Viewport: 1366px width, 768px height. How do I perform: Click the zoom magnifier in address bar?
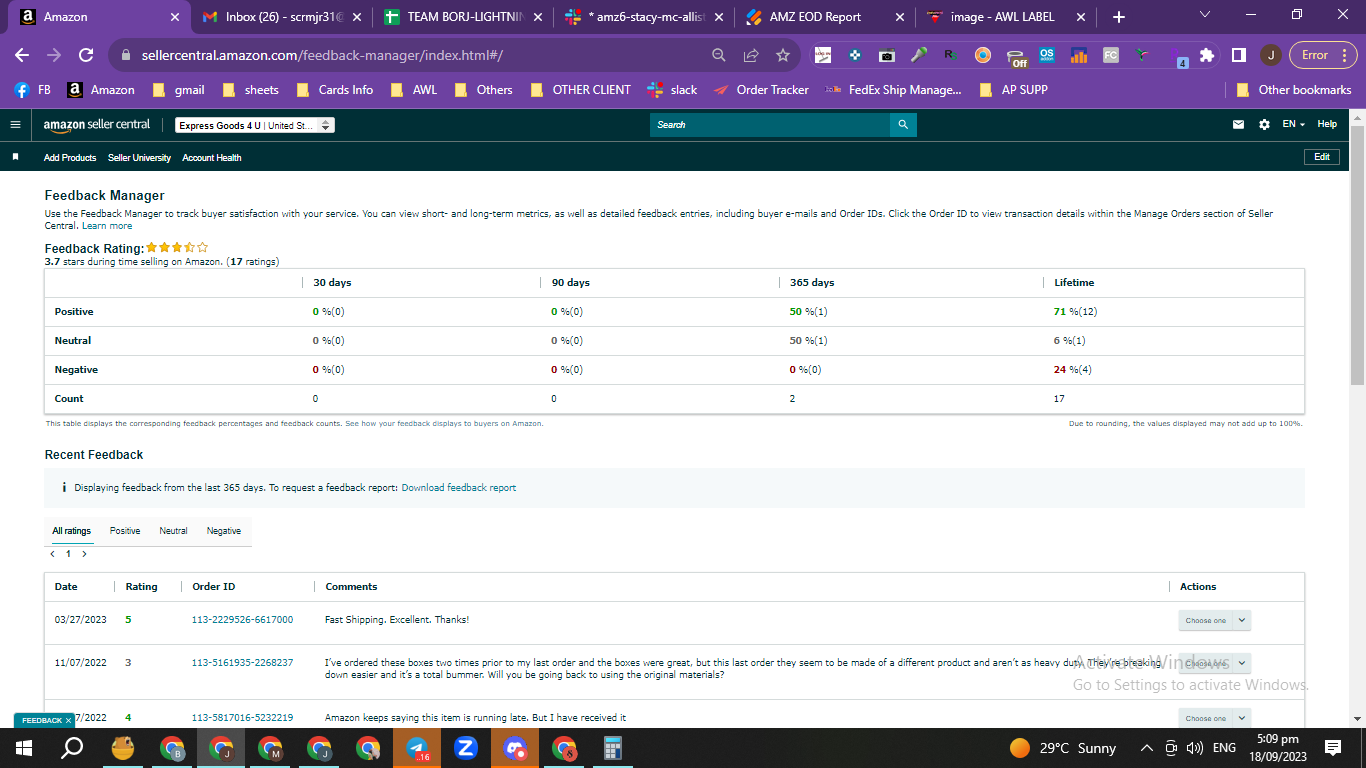pyautogui.click(x=719, y=55)
